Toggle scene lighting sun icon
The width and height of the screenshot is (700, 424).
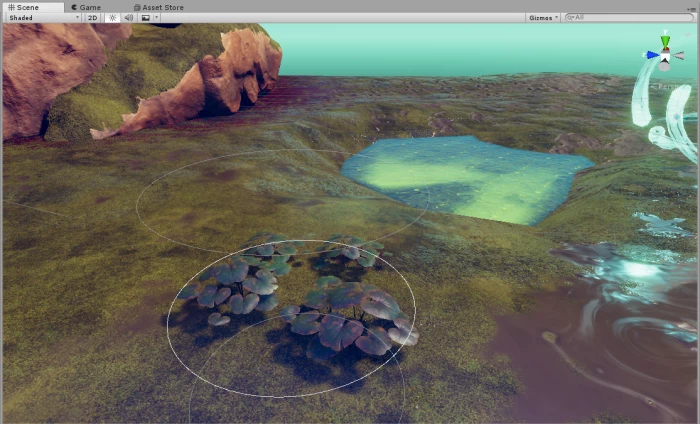click(113, 18)
